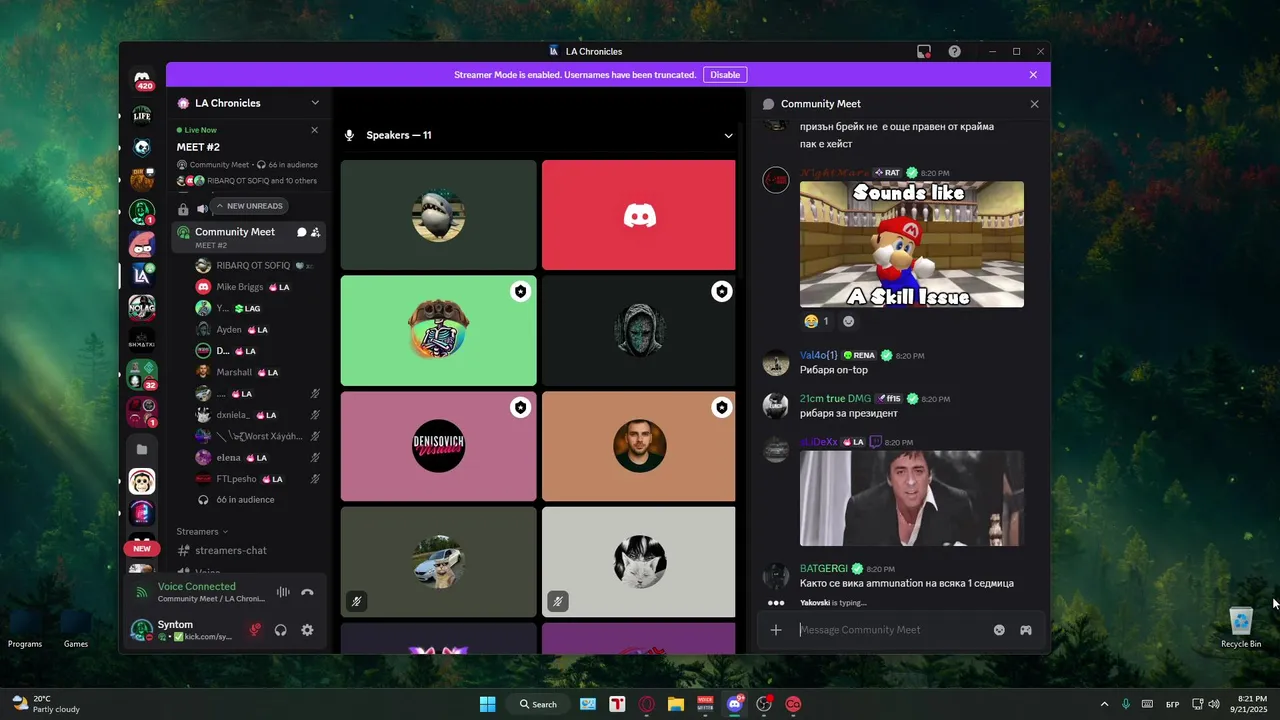The width and height of the screenshot is (1280, 720).
Task: Open the Discord inbox icon in title bar
Action: click(x=924, y=51)
